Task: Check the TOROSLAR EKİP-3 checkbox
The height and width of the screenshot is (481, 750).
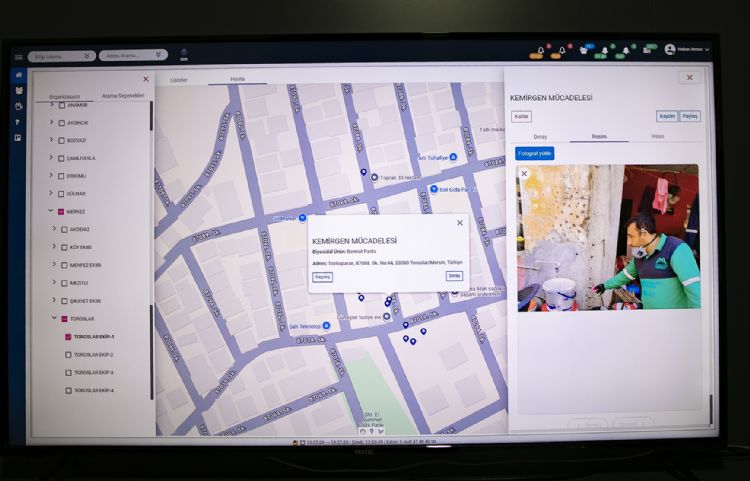Action: coord(68,372)
